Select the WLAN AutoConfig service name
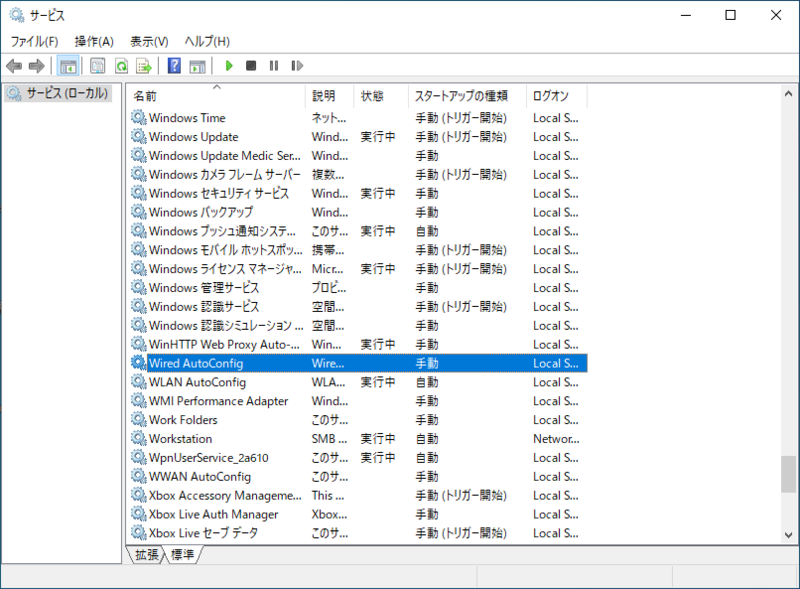Viewport: 800px width, 589px height. point(197,382)
